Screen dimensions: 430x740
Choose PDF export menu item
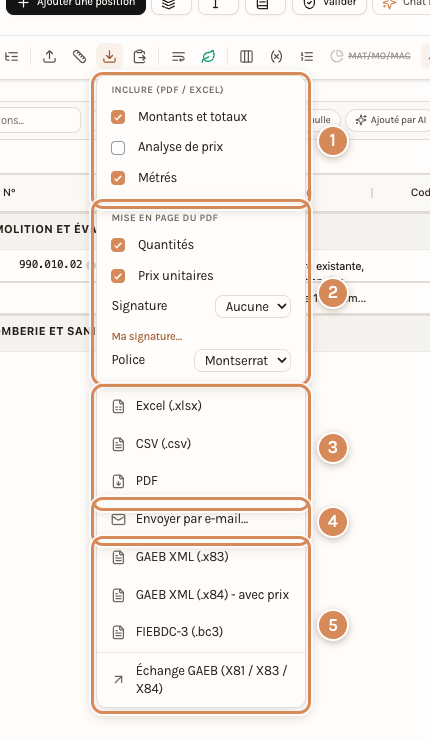pos(201,481)
